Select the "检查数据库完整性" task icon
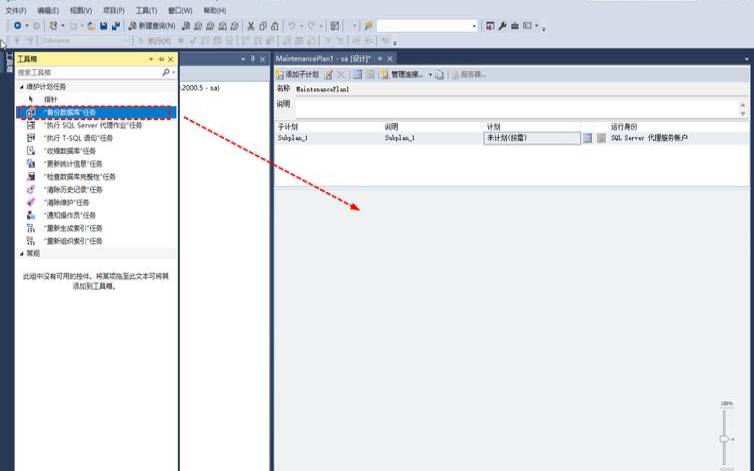 coord(31,176)
